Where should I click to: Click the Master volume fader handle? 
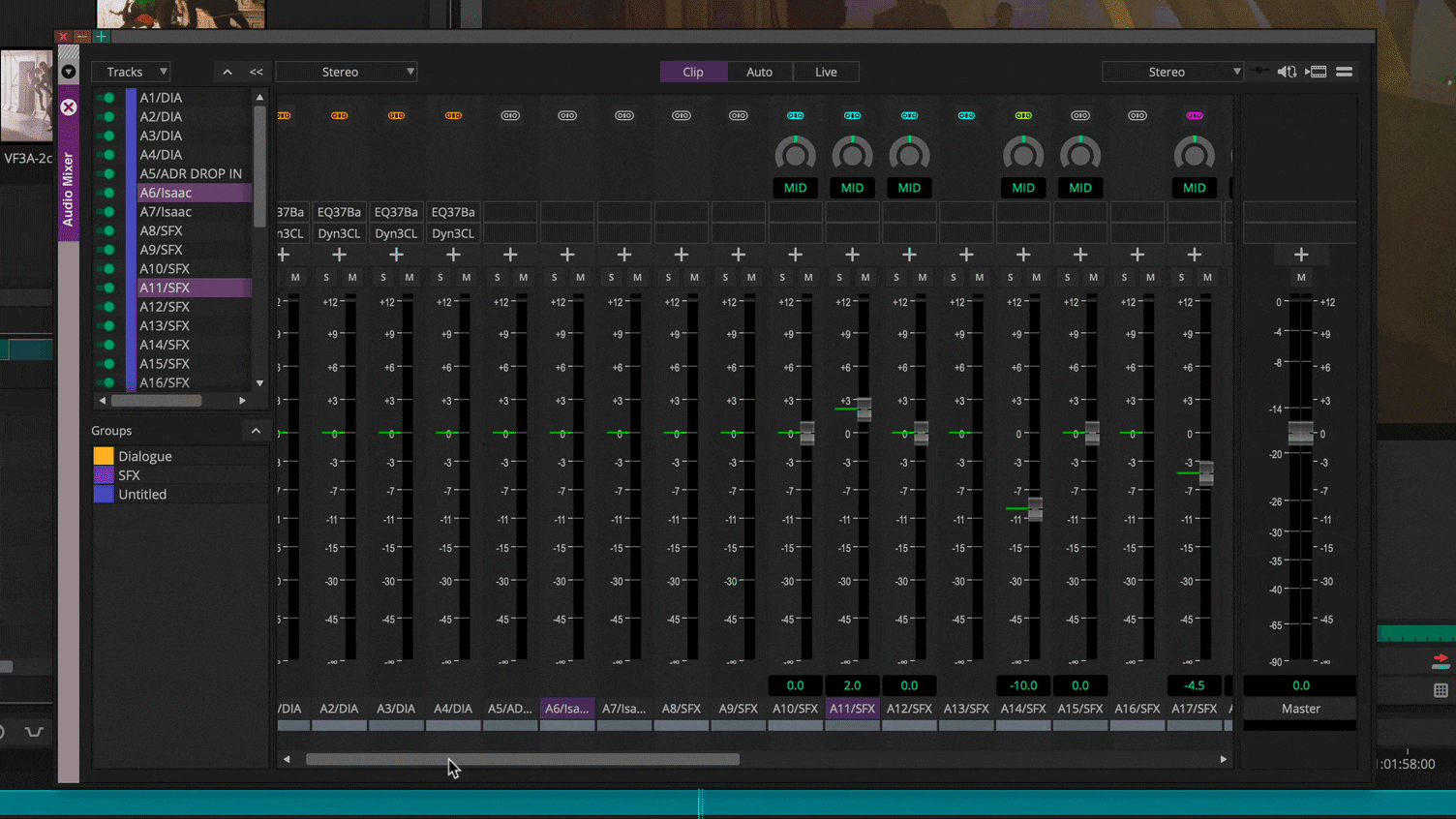(1301, 434)
